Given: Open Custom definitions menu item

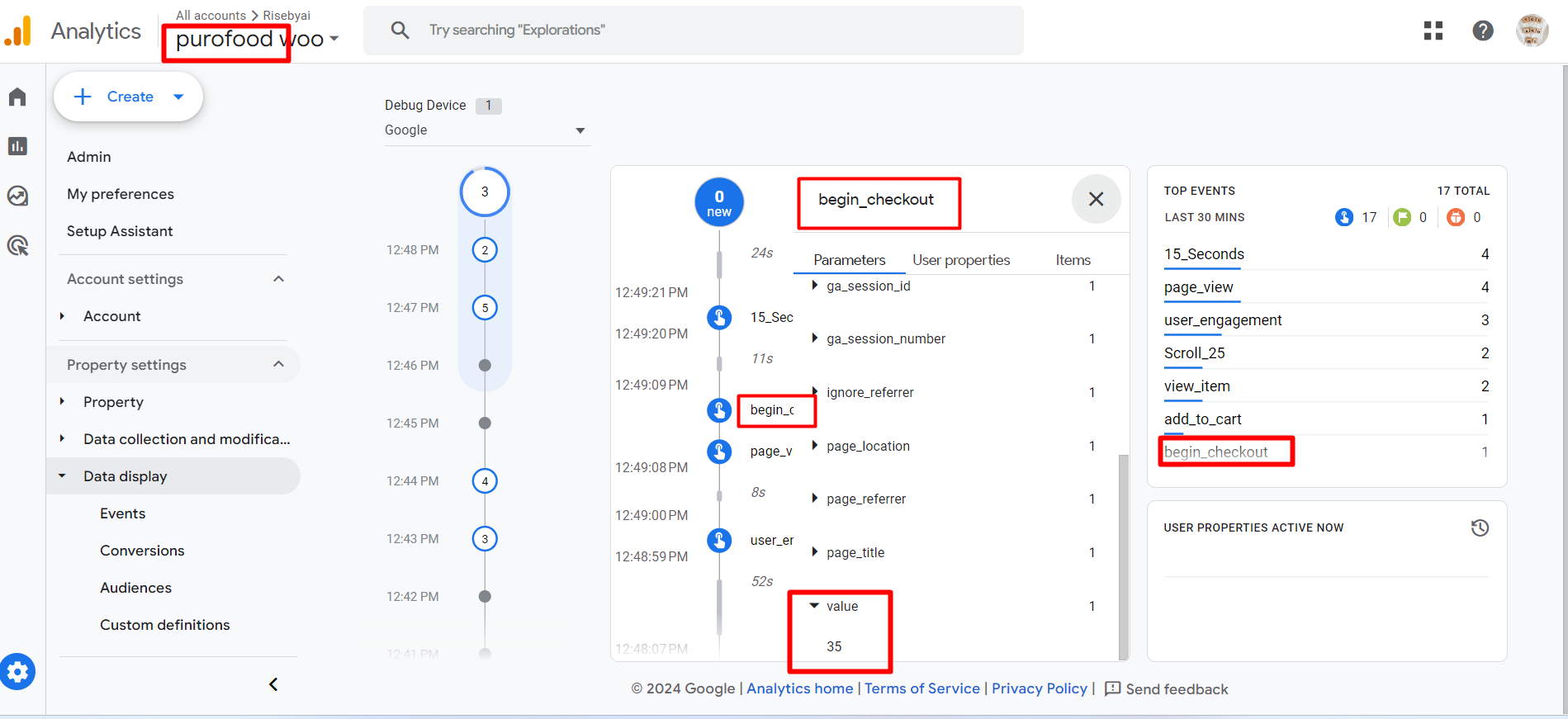Looking at the screenshot, I should click(164, 625).
